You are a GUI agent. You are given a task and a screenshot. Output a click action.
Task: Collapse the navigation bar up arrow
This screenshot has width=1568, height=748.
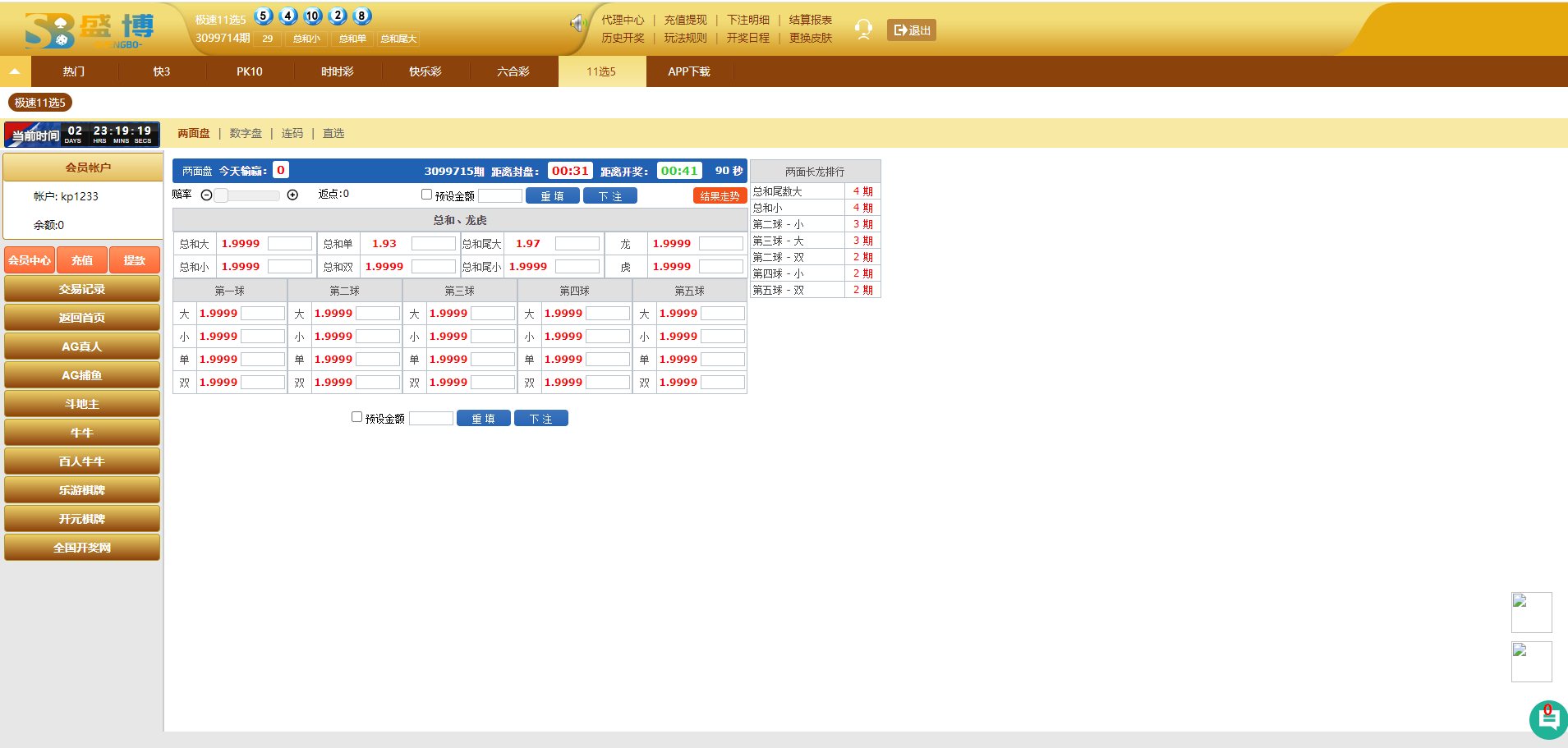click(15, 71)
